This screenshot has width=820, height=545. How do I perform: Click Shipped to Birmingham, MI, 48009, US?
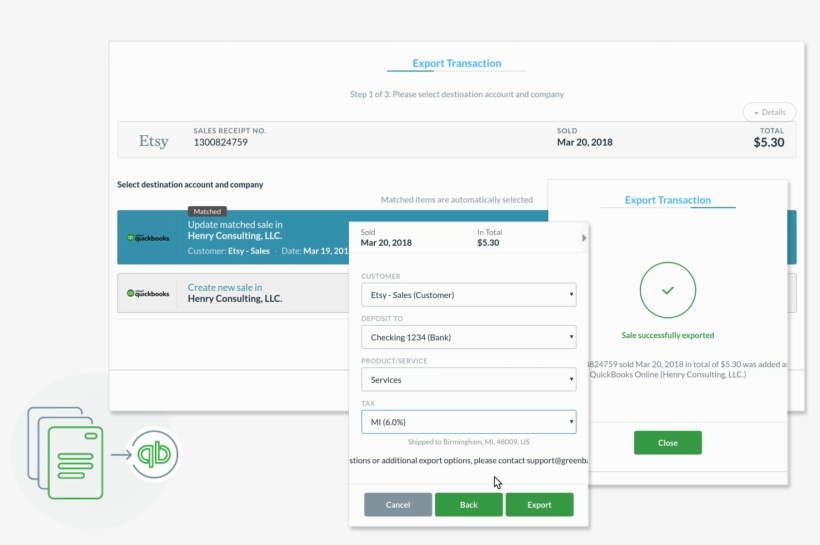pyautogui.click(x=469, y=442)
